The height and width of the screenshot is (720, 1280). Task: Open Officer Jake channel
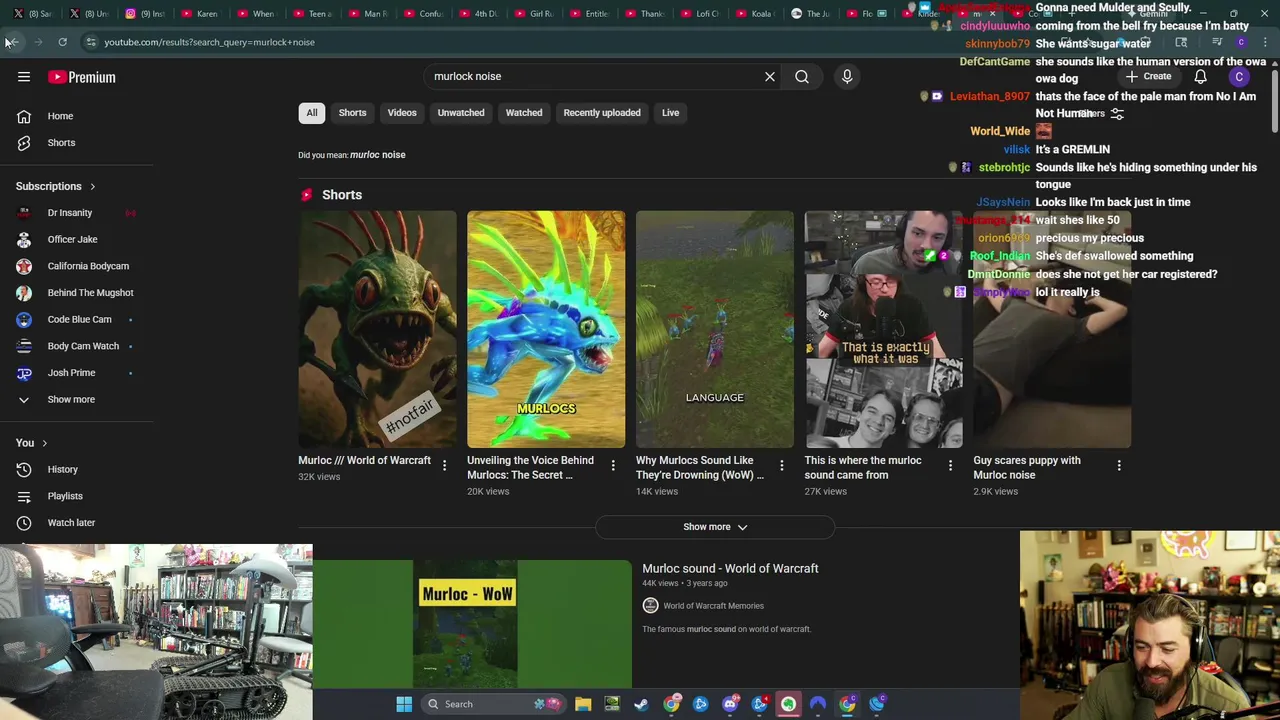[x=72, y=240]
